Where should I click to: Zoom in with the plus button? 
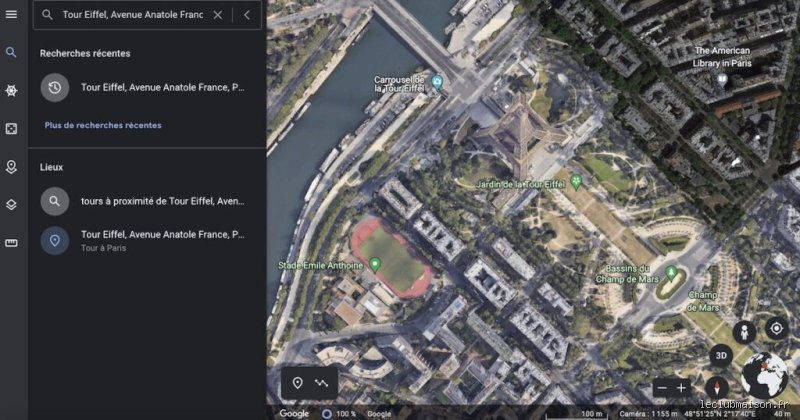coord(682,388)
